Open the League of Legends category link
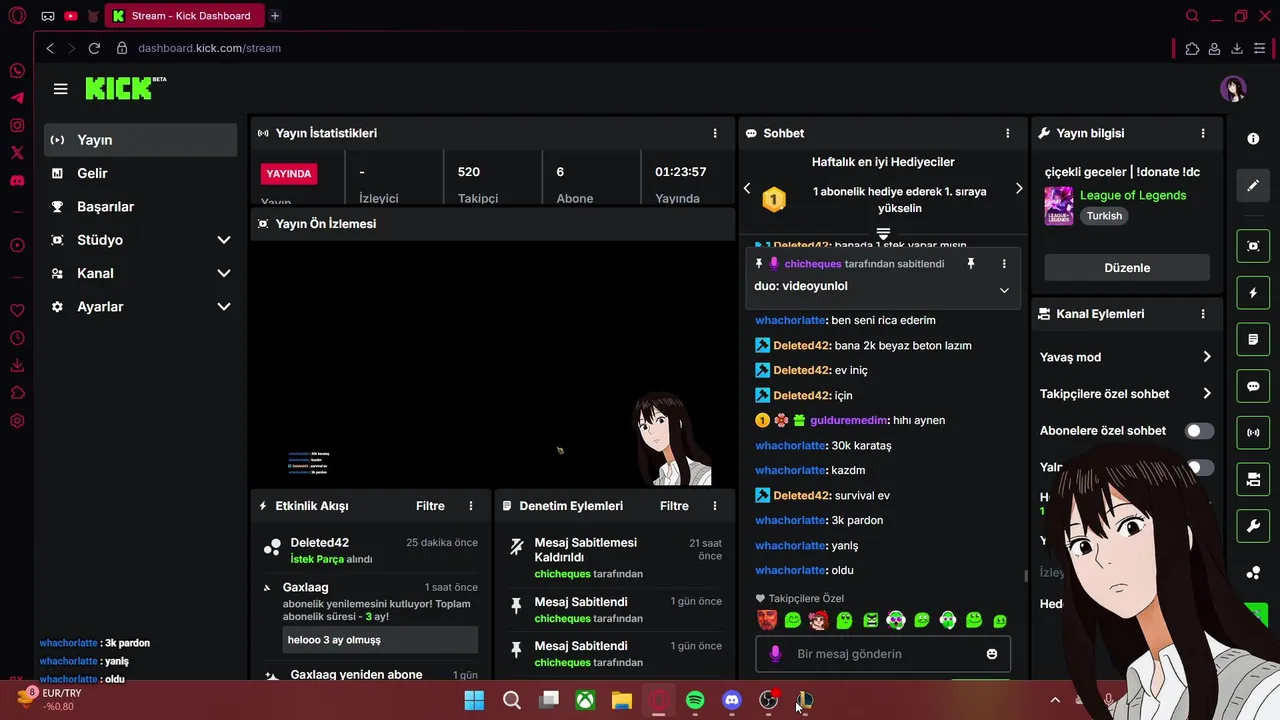The image size is (1280, 720). (x=1133, y=195)
